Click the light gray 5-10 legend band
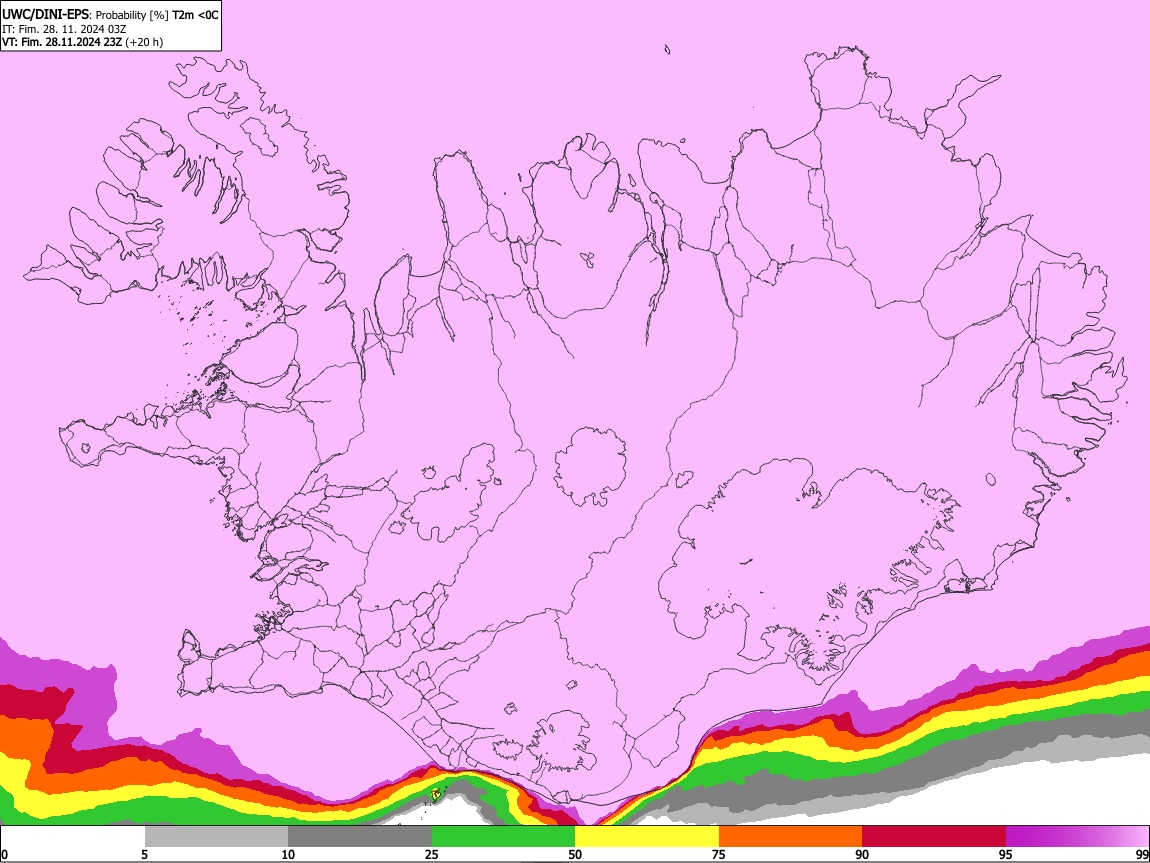This screenshot has height=863, width=1150. click(x=216, y=836)
